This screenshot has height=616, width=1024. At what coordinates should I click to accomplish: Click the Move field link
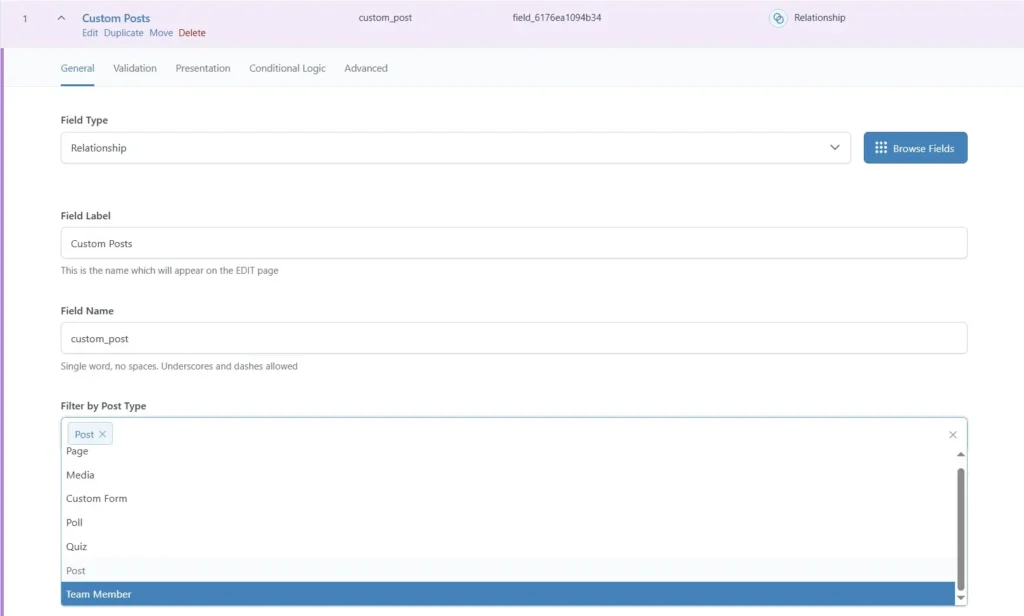pyautogui.click(x=161, y=33)
